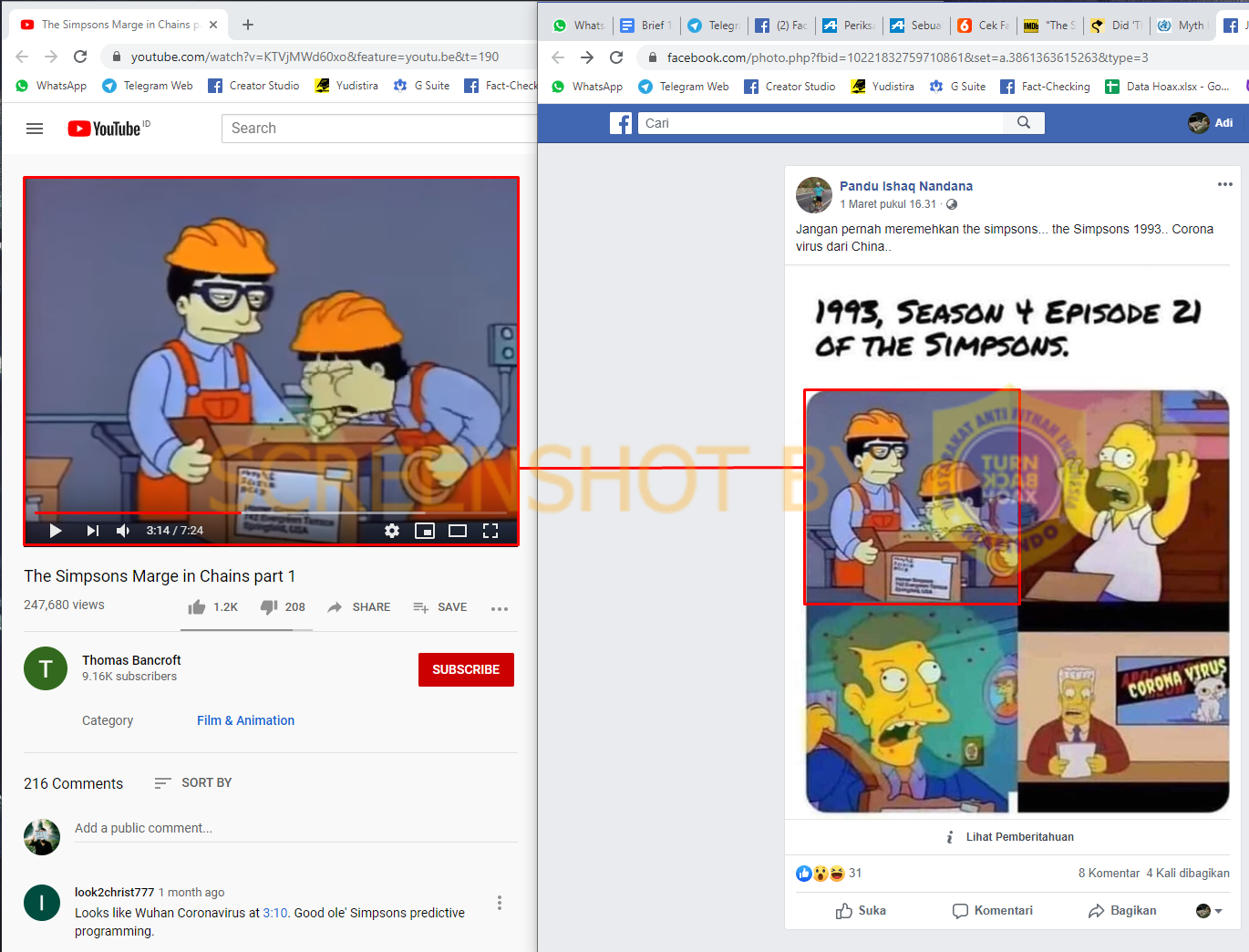Click the Facebook Cari search box
The height and width of the screenshot is (952, 1249).
pos(821,123)
